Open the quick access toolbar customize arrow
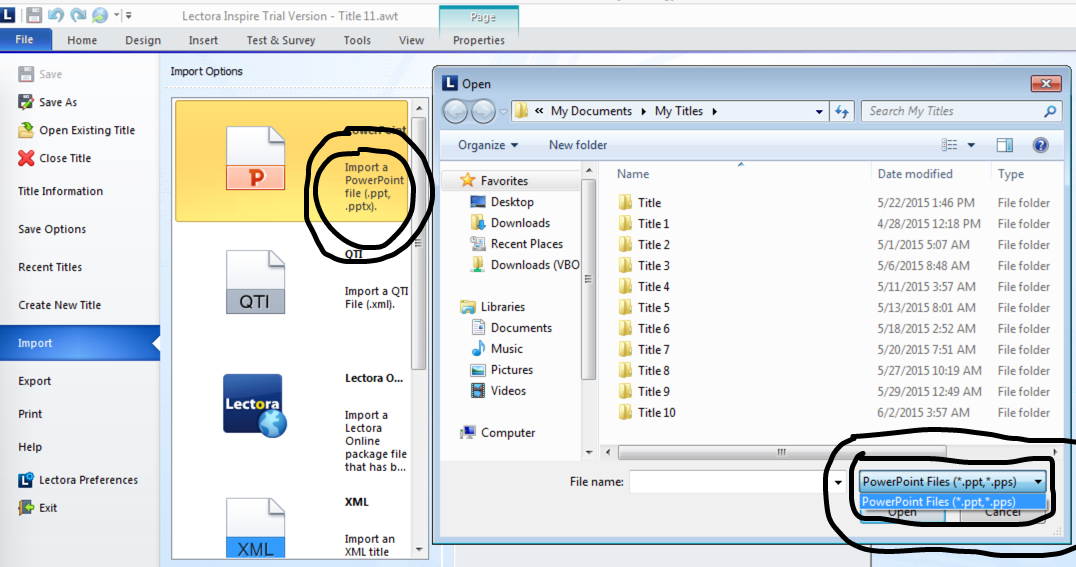The width and height of the screenshot is (1076, 567). coord(128,15)
